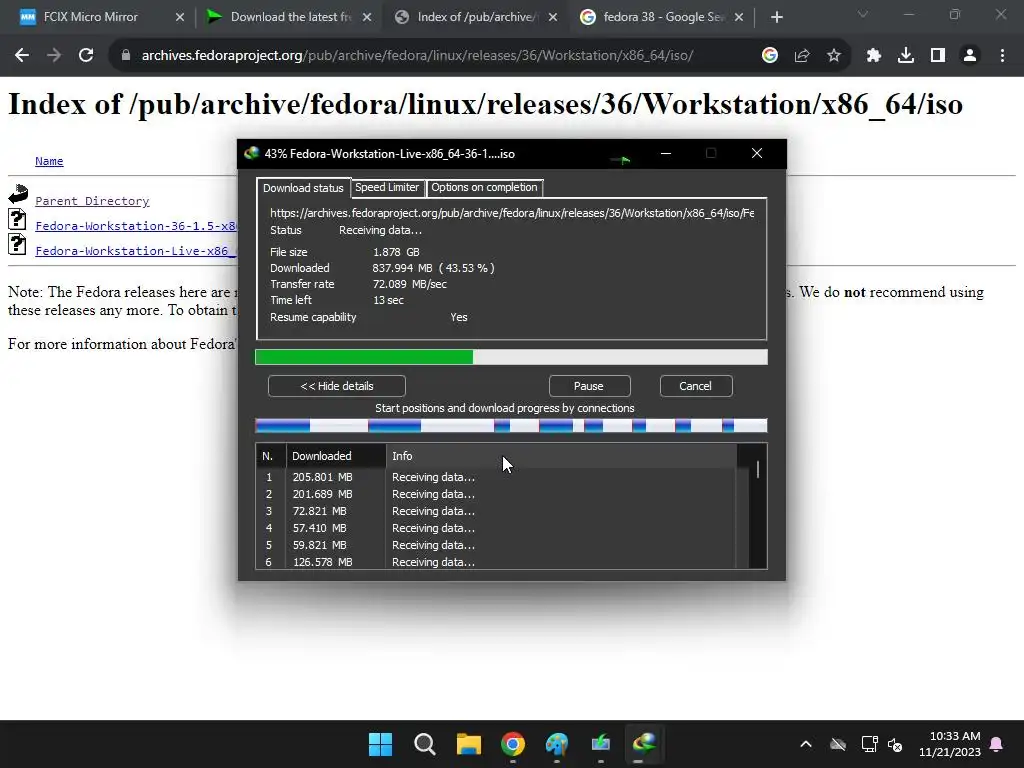Click the forward navigation arrow
The width and height of the screenshot is (1024, 768).
[54, 56]
